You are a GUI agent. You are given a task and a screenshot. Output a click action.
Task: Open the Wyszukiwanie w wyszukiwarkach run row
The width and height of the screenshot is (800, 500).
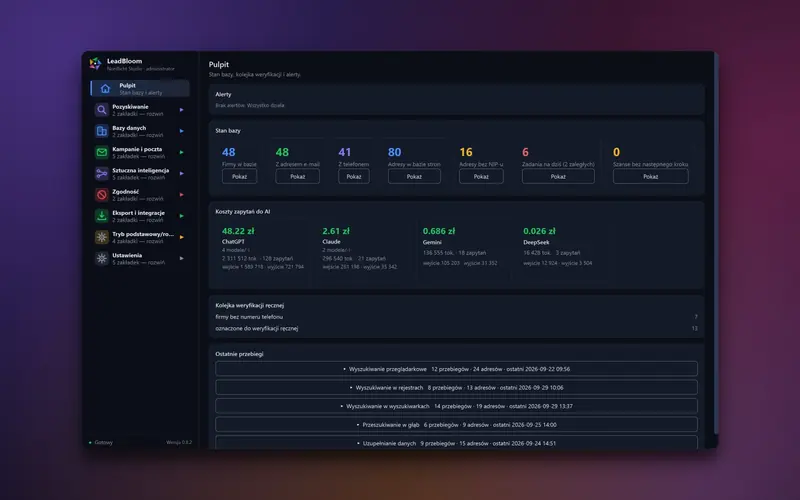[x=456, y=406]
